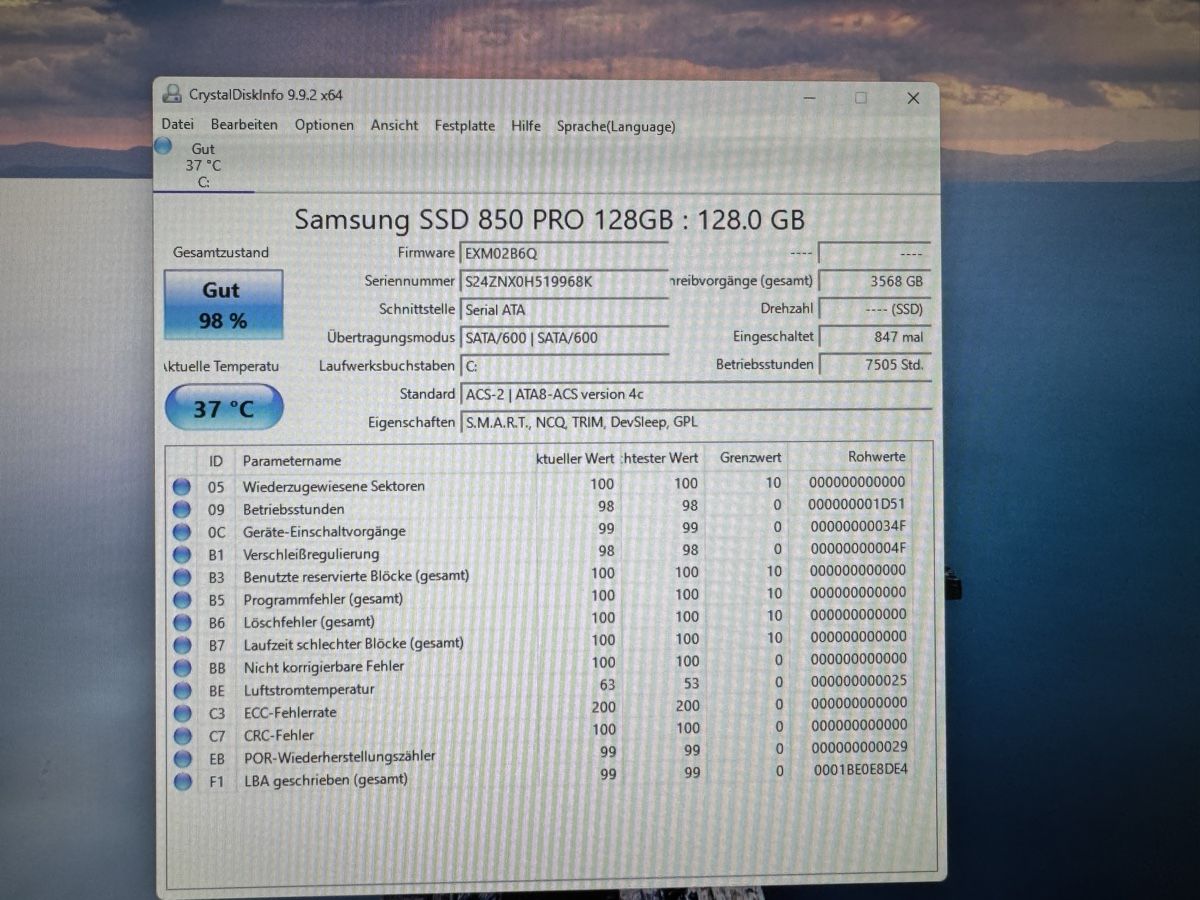Open the Hilfe menu
This screenshot has height=900, width=1200.
point(526,126)
